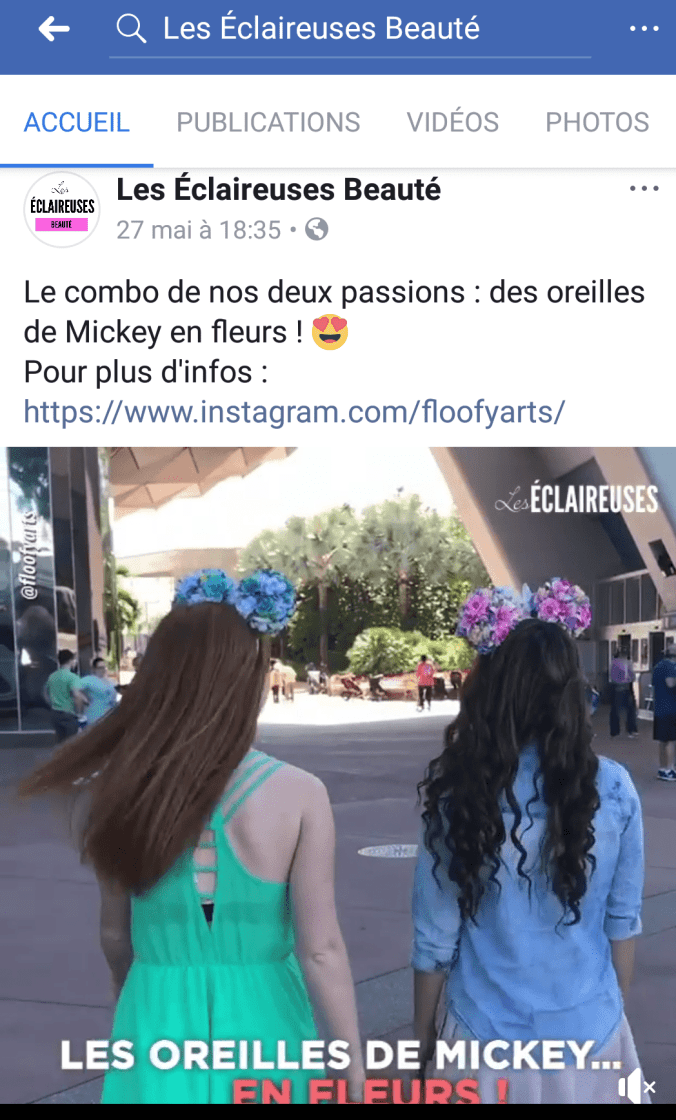Click the Les Éclaireuses watermark logo on the video

(x=576, y=499)
